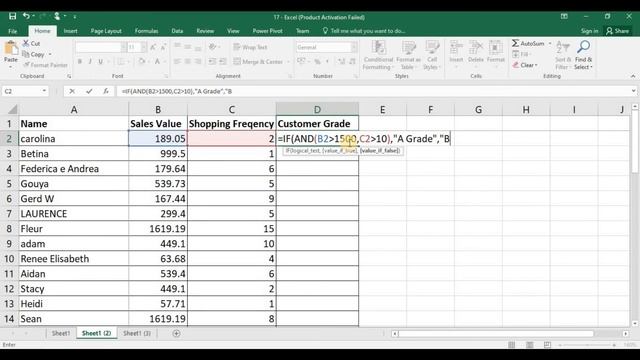Screen dimensions: 640x360
Task: Cancel formula entry with X icon
Action: click(72, 91)
